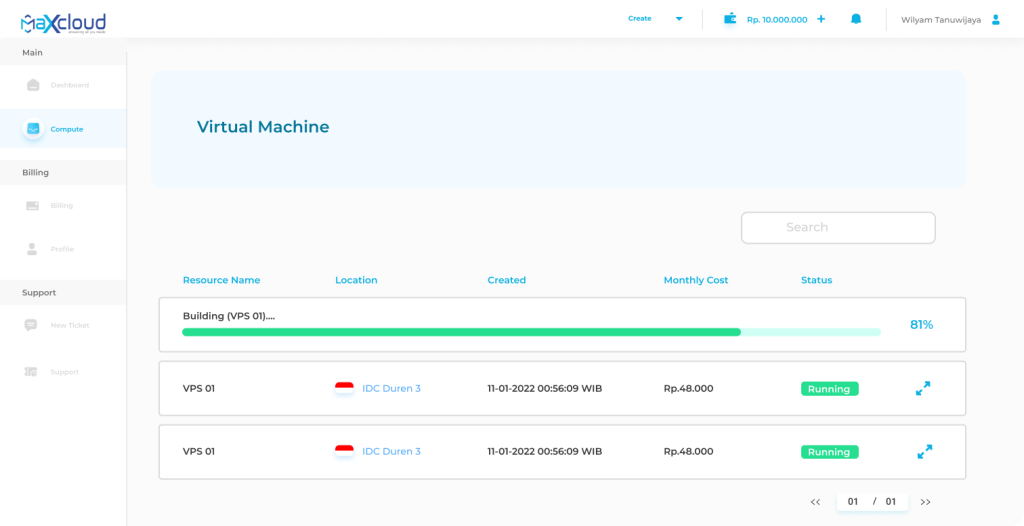Select the Compute sidebar icon

tap(33, 129)
